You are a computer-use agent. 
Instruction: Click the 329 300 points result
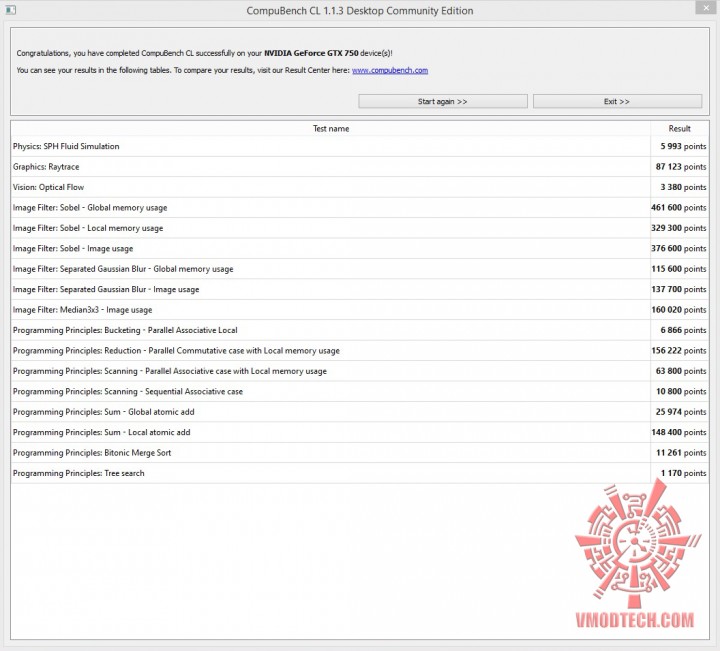tap(679, 228)
